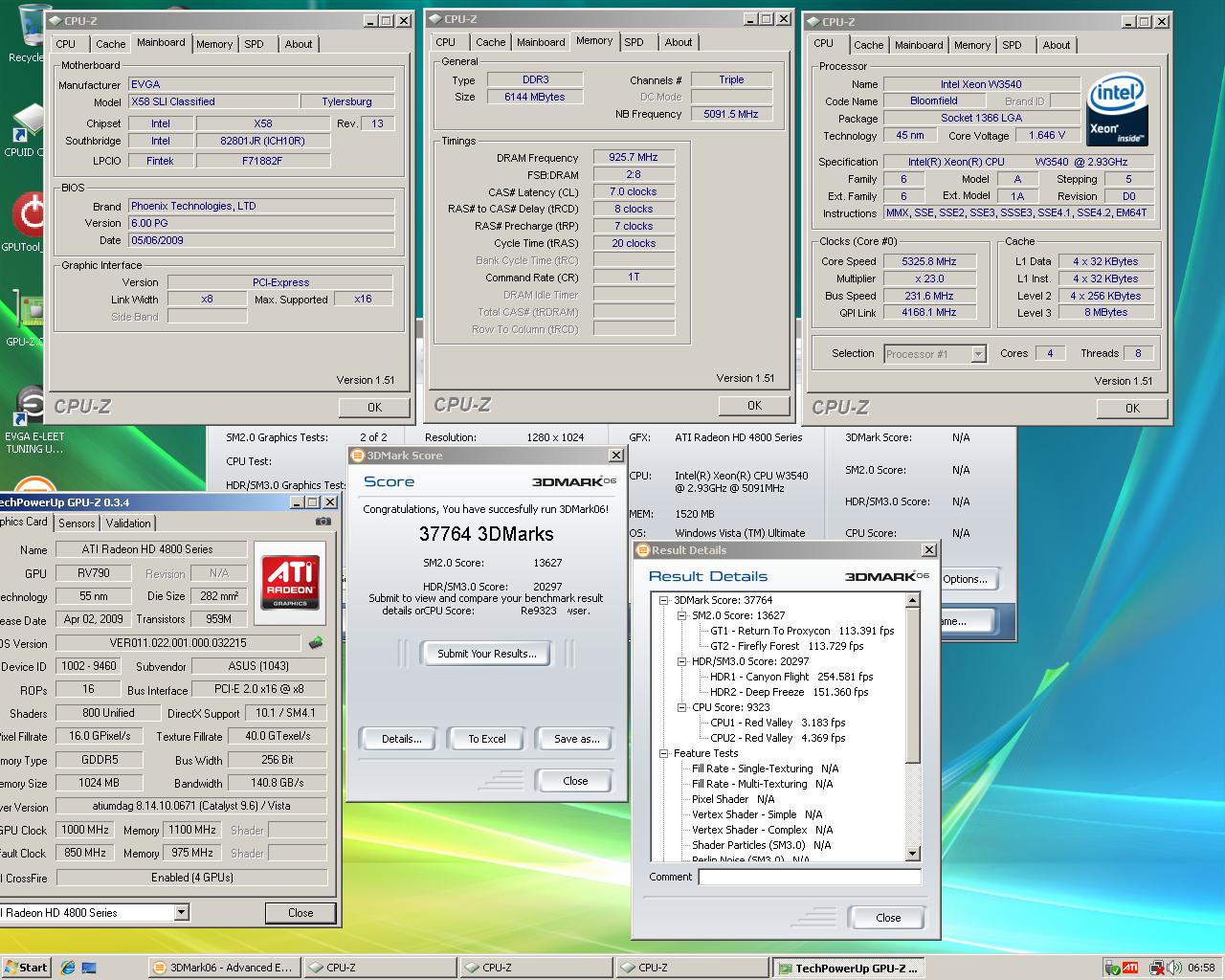Click title bar icon of CPU-Z CPU window
Viewport: 1225px width, 980px height.
tap(813, 22)
